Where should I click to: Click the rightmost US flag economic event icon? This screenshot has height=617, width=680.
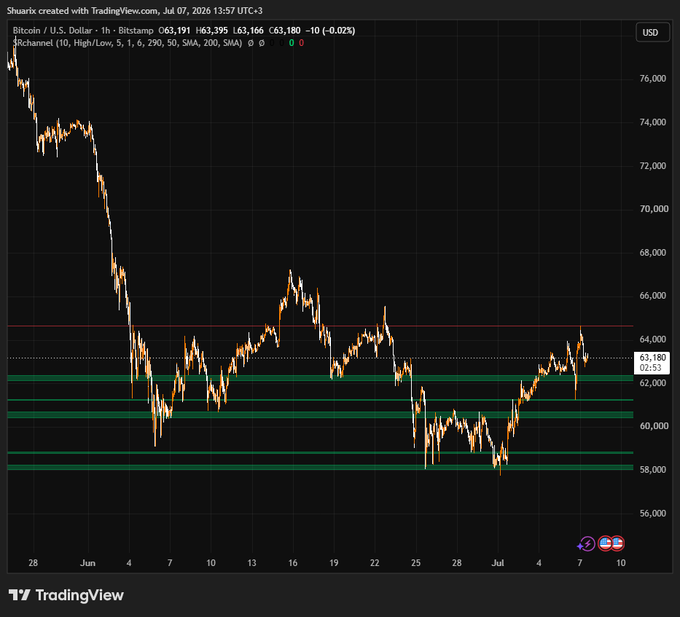[618, 543]
